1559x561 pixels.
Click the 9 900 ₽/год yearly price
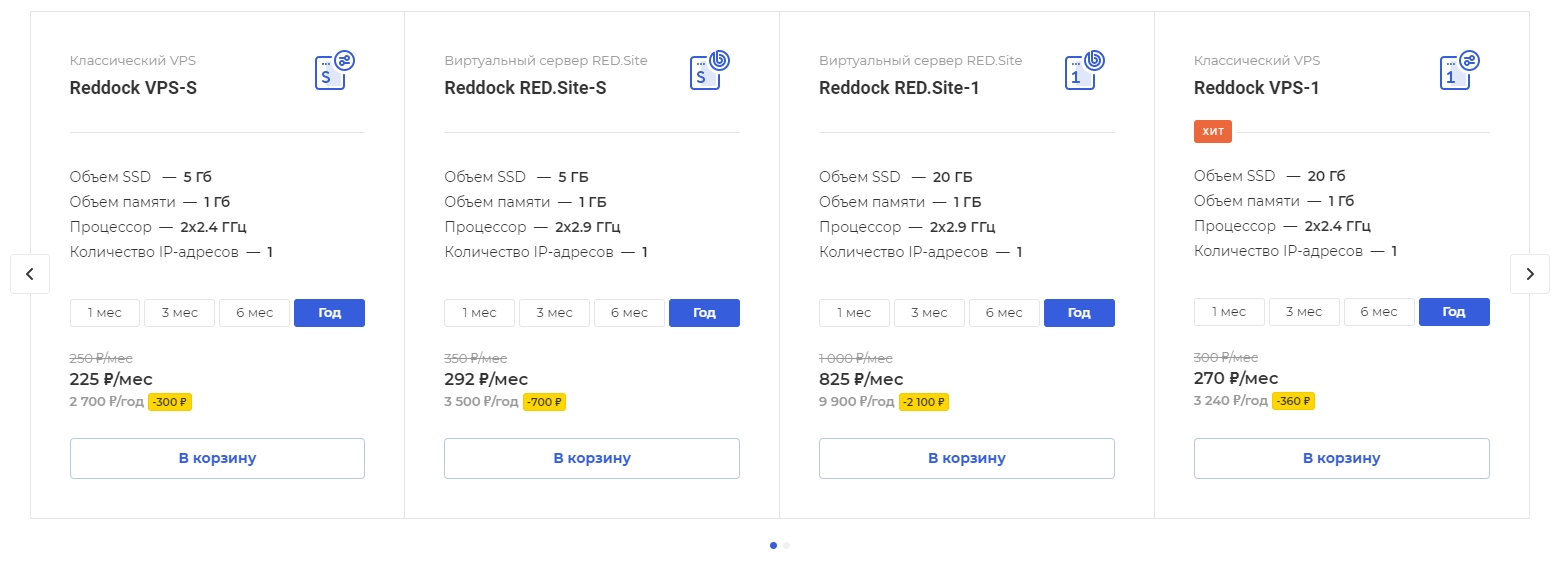(857, 402)
